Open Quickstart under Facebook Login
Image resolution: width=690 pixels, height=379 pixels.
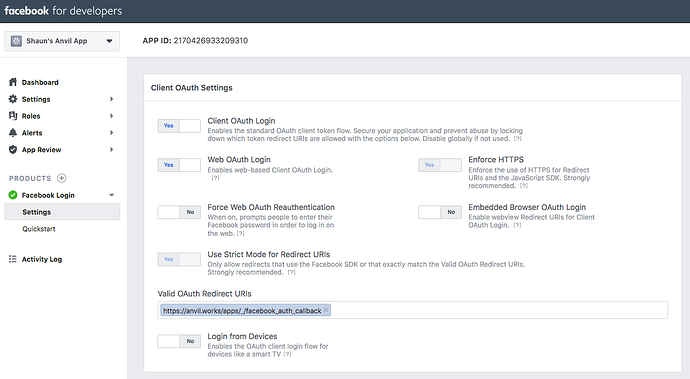pos(39,229)
